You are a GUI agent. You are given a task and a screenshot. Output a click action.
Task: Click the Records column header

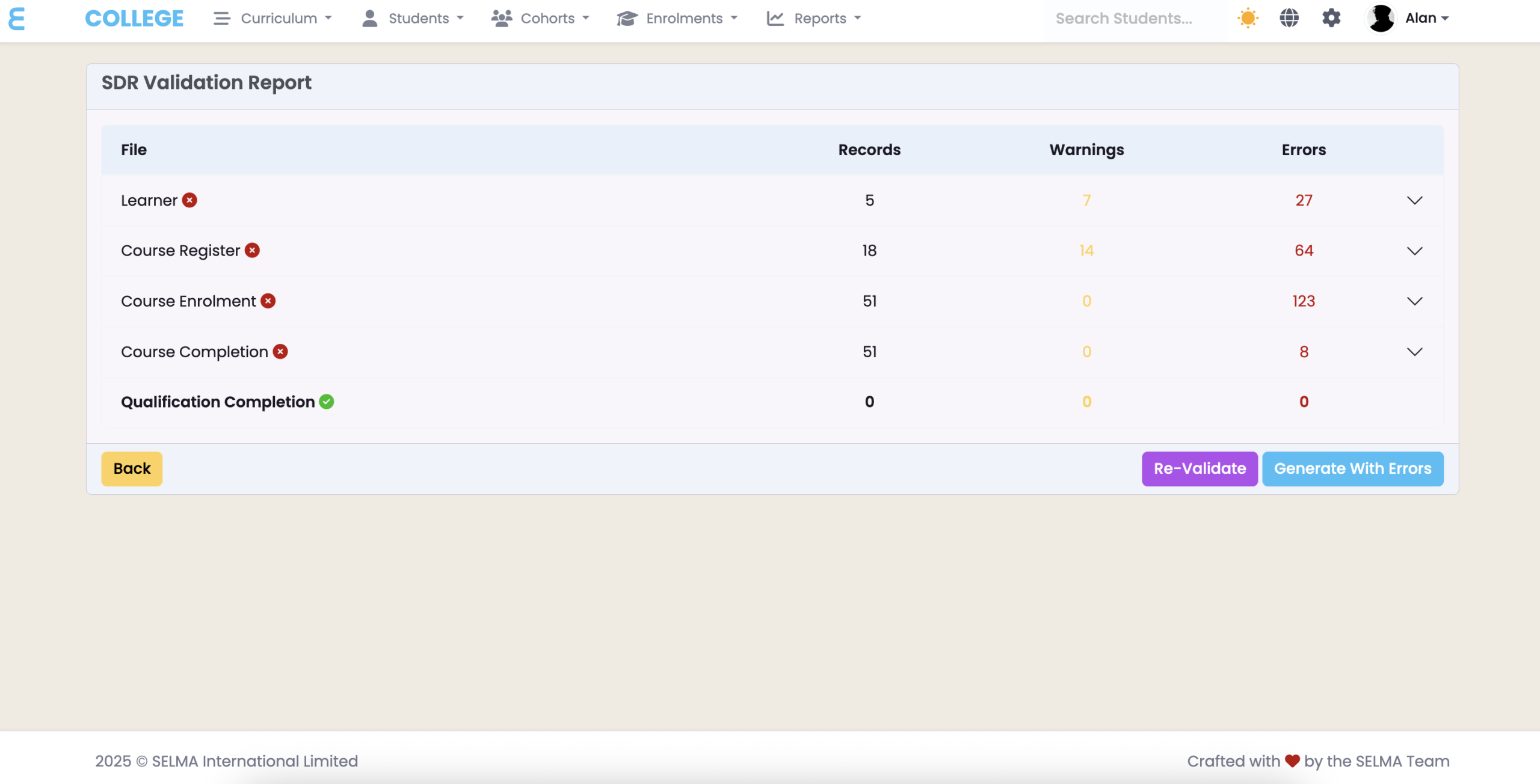coord(869,150)
